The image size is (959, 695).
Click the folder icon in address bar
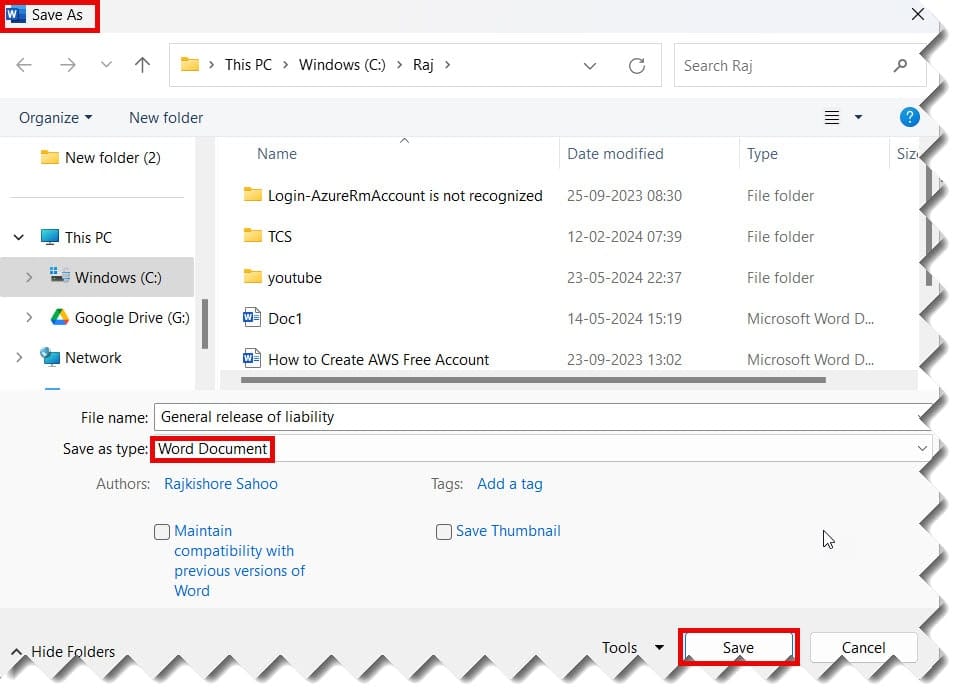[x=190, y=64]
